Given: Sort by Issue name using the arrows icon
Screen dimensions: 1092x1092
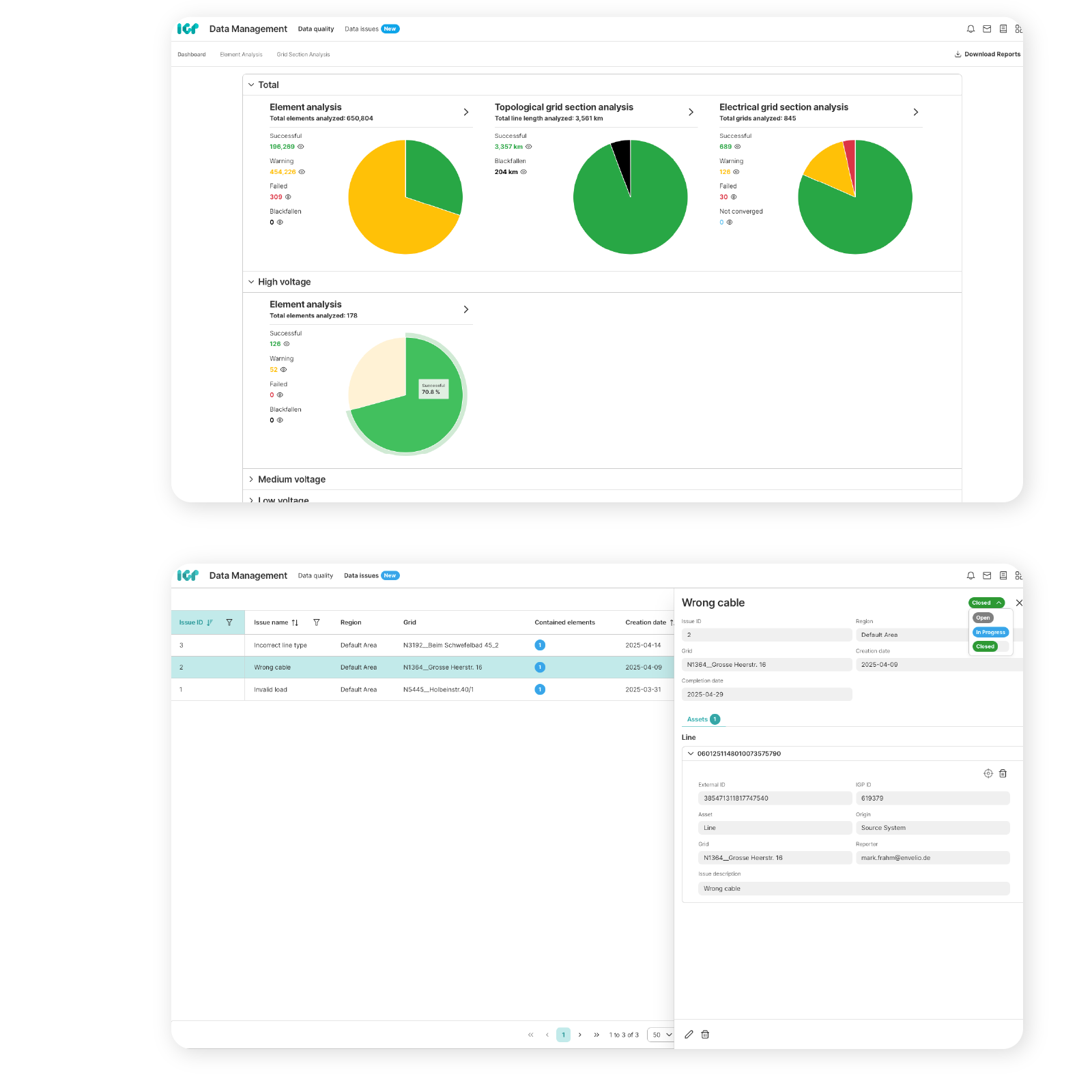Looking at the screenshot, I should point(295,622).
